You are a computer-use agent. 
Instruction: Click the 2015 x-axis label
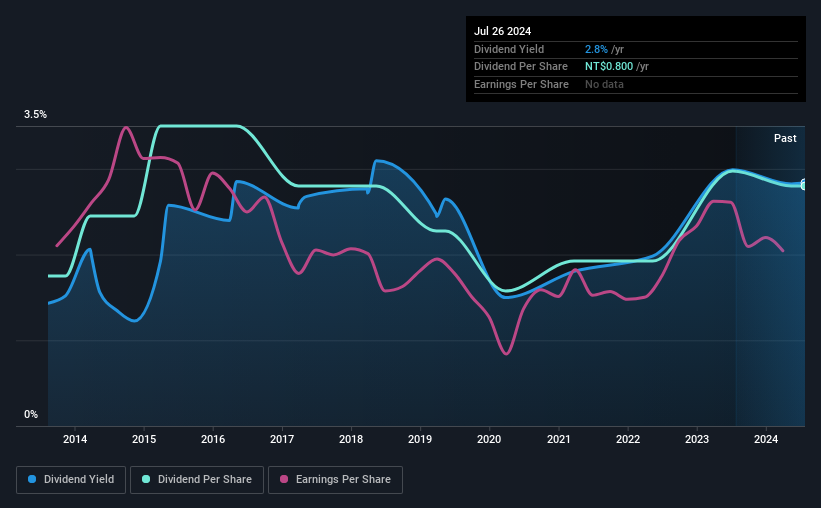pos(144,439)
